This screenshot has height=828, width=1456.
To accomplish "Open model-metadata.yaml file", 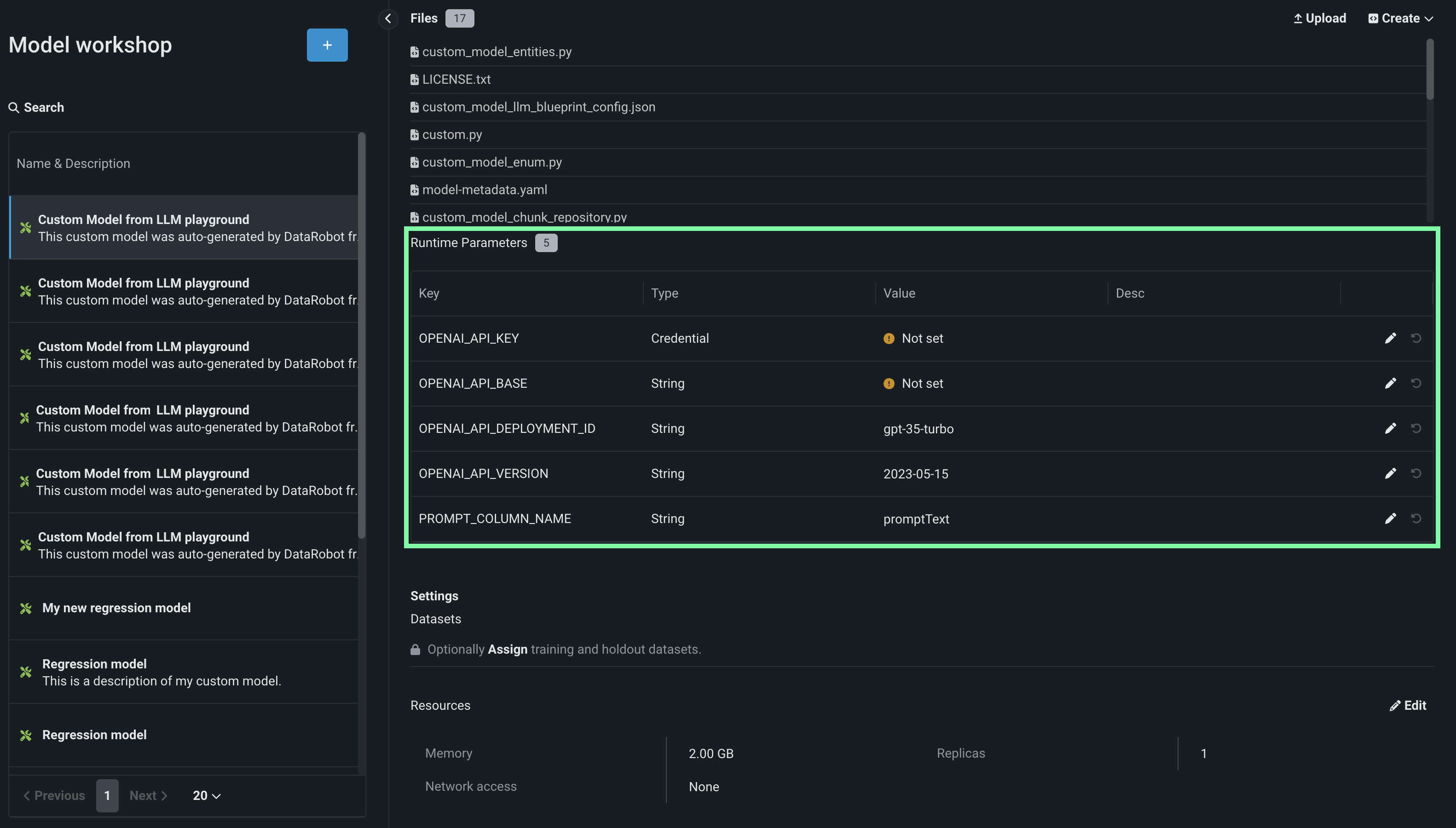I will tap(484, 190).
